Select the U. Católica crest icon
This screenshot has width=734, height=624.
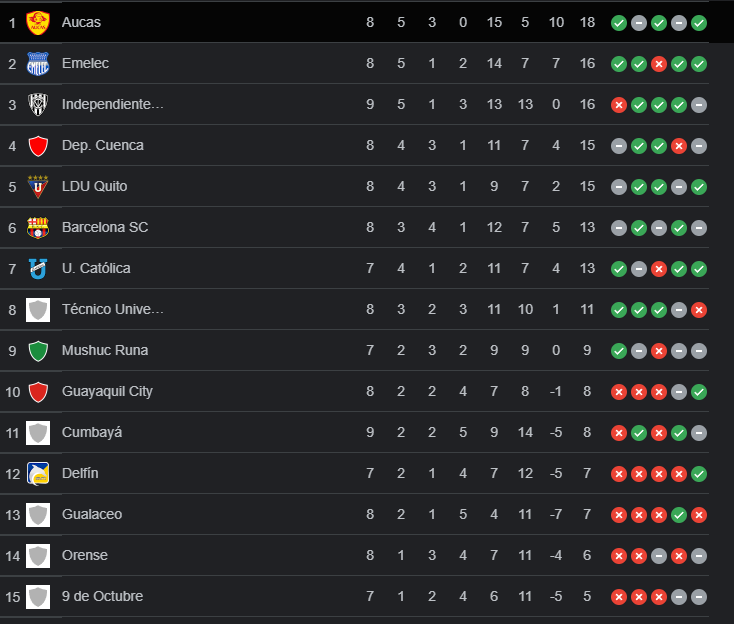tap(38, 268)
